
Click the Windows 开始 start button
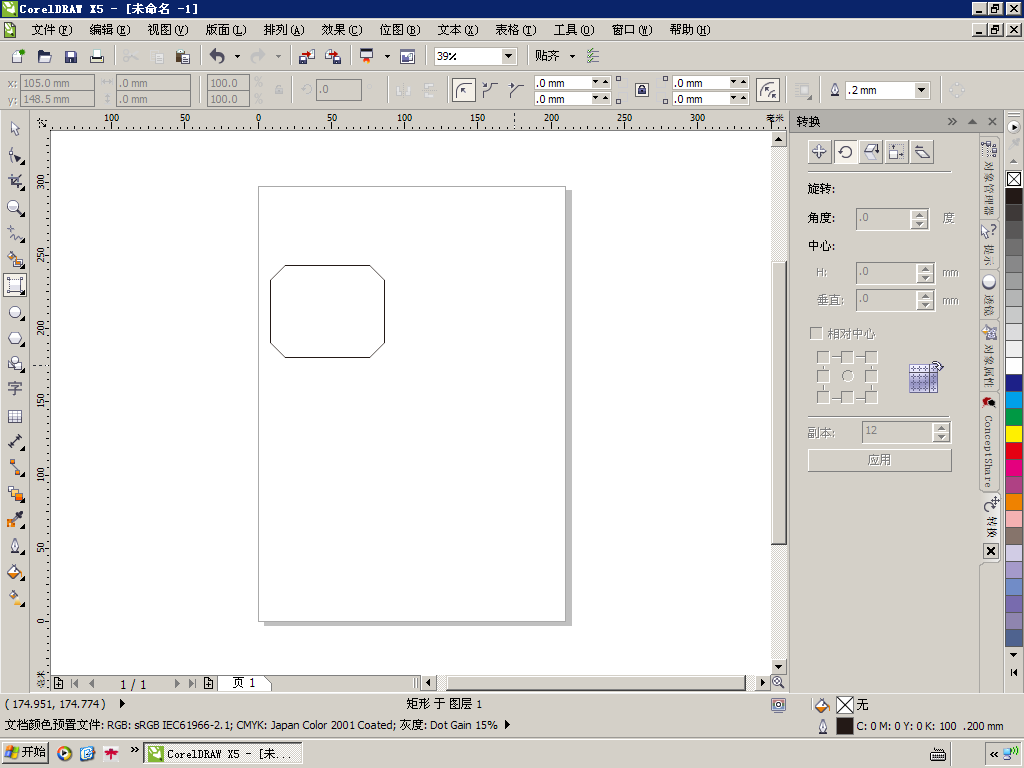pos(26,752)
